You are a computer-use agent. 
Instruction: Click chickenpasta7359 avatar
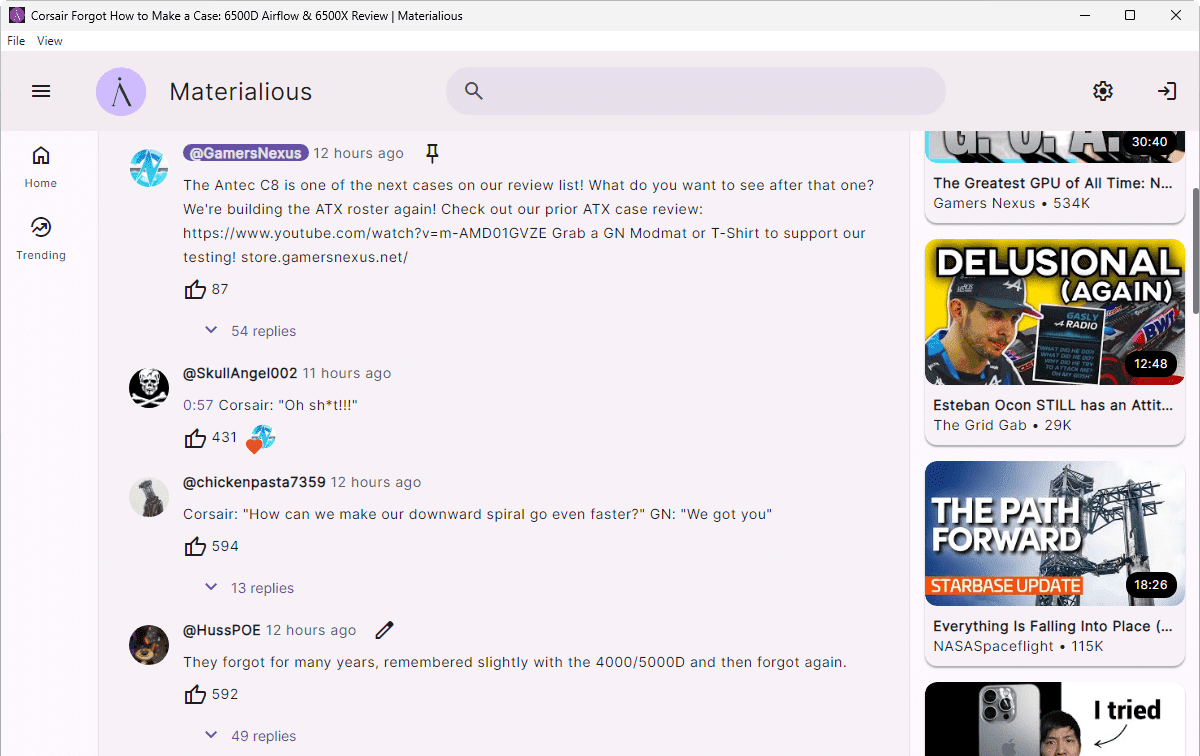[x=149, y=496]
